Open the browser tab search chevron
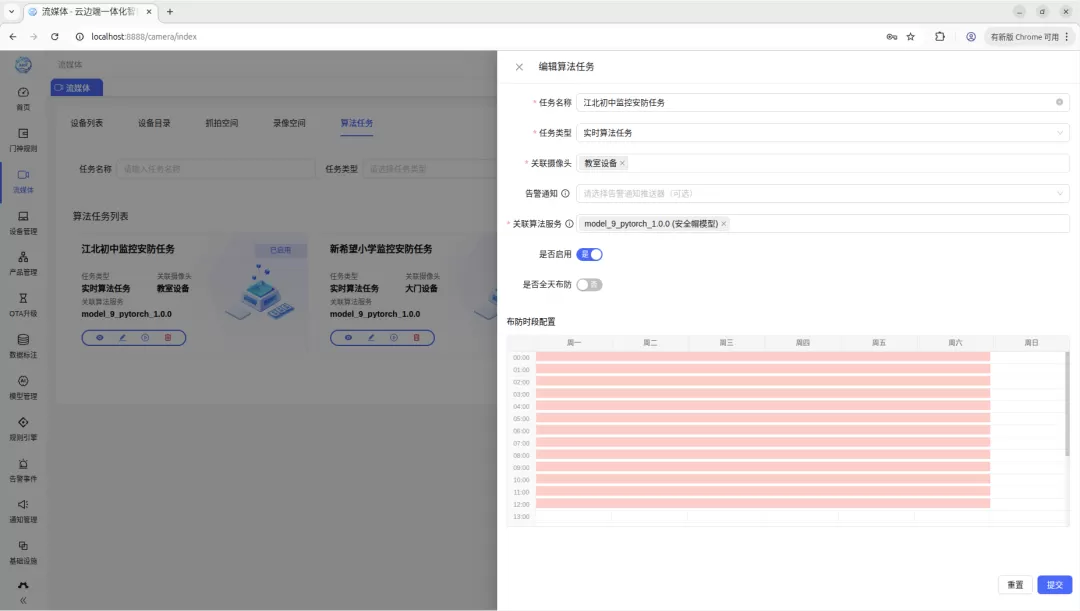Viewport: 1080px width, 611px height. coord(12,12)
